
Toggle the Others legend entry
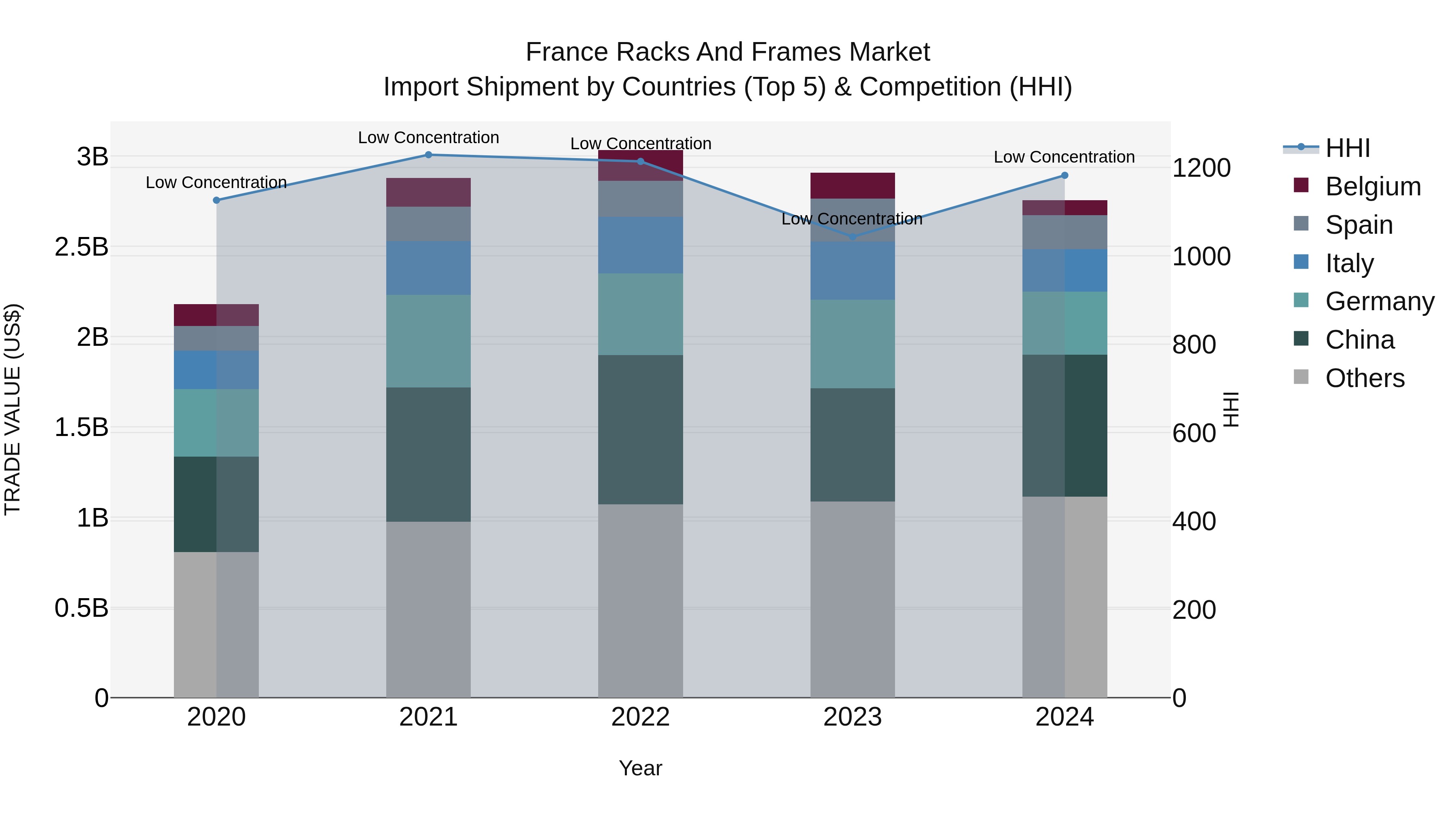tap(1349, 378)
